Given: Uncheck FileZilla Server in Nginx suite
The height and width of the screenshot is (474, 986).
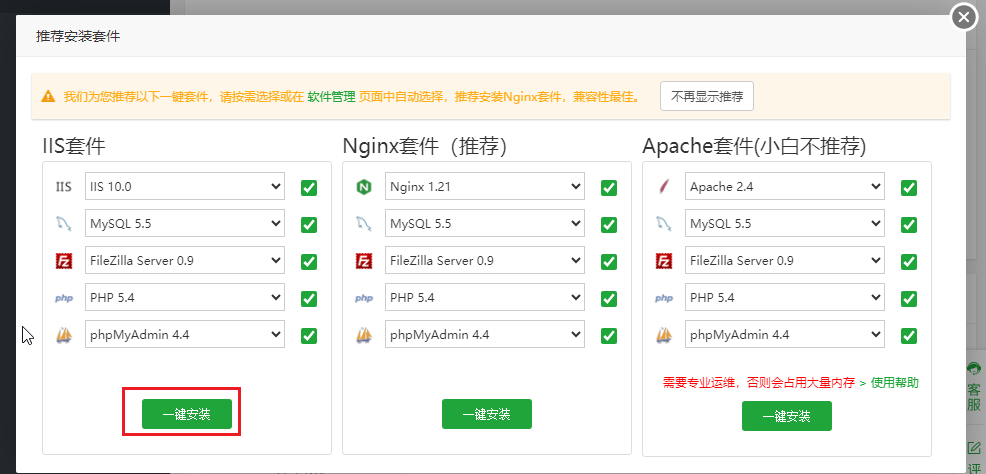Looking at the screenshot, I should click(609, 262).
